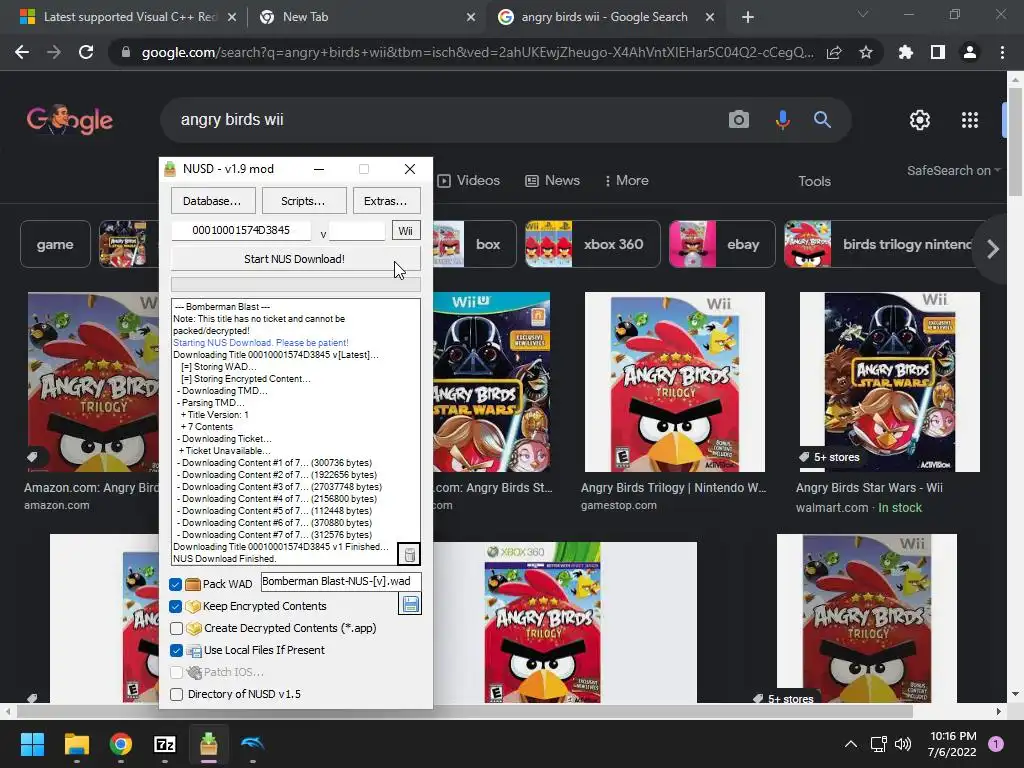Close the New Tab tab

[x=471, y=18]
